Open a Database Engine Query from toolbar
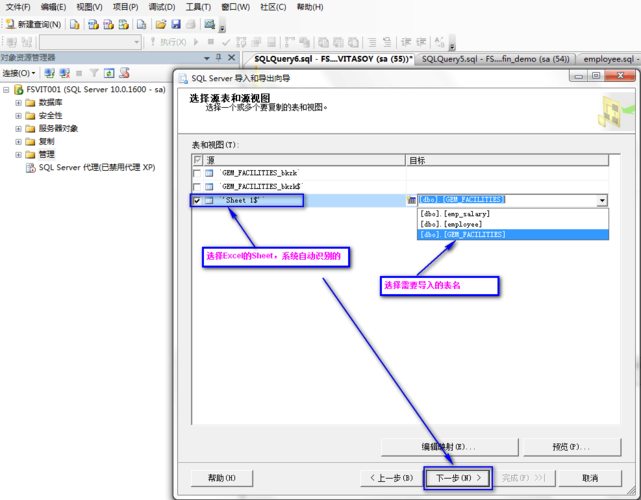The width and height of the screenshot is (641, 500). coord(74,25)
